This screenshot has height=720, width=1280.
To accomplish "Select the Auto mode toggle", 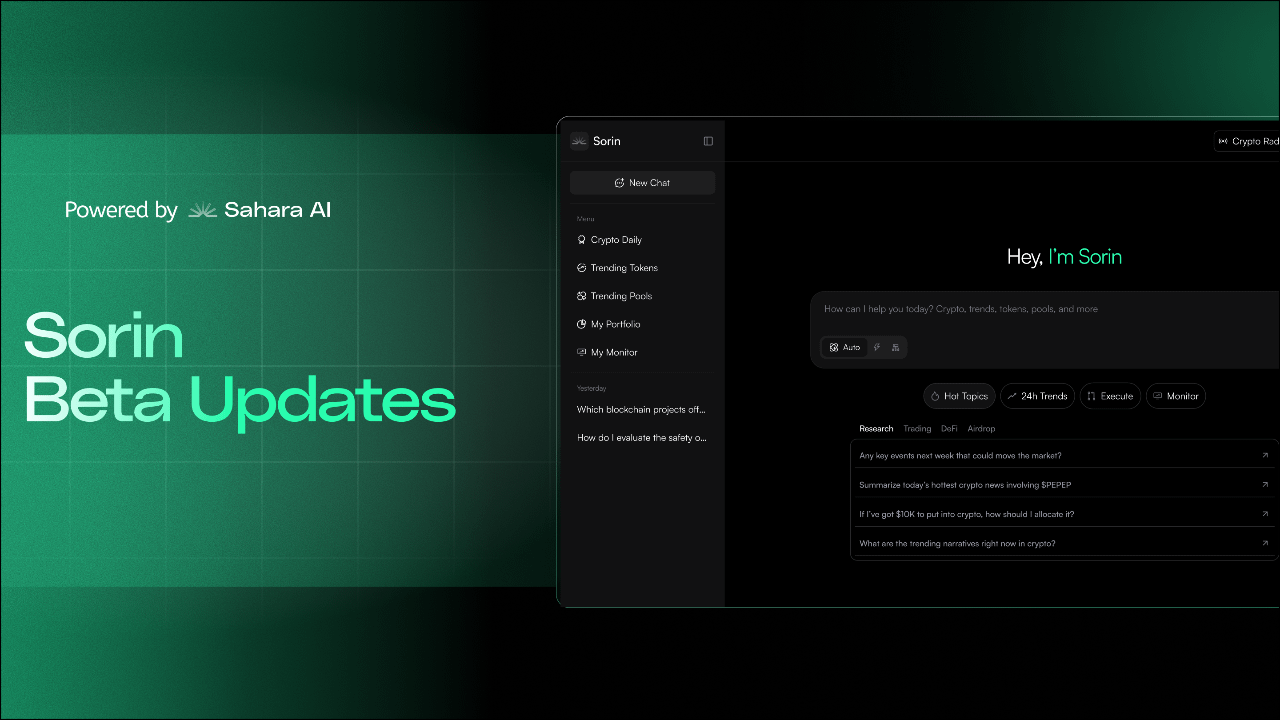I will (845, 347).
